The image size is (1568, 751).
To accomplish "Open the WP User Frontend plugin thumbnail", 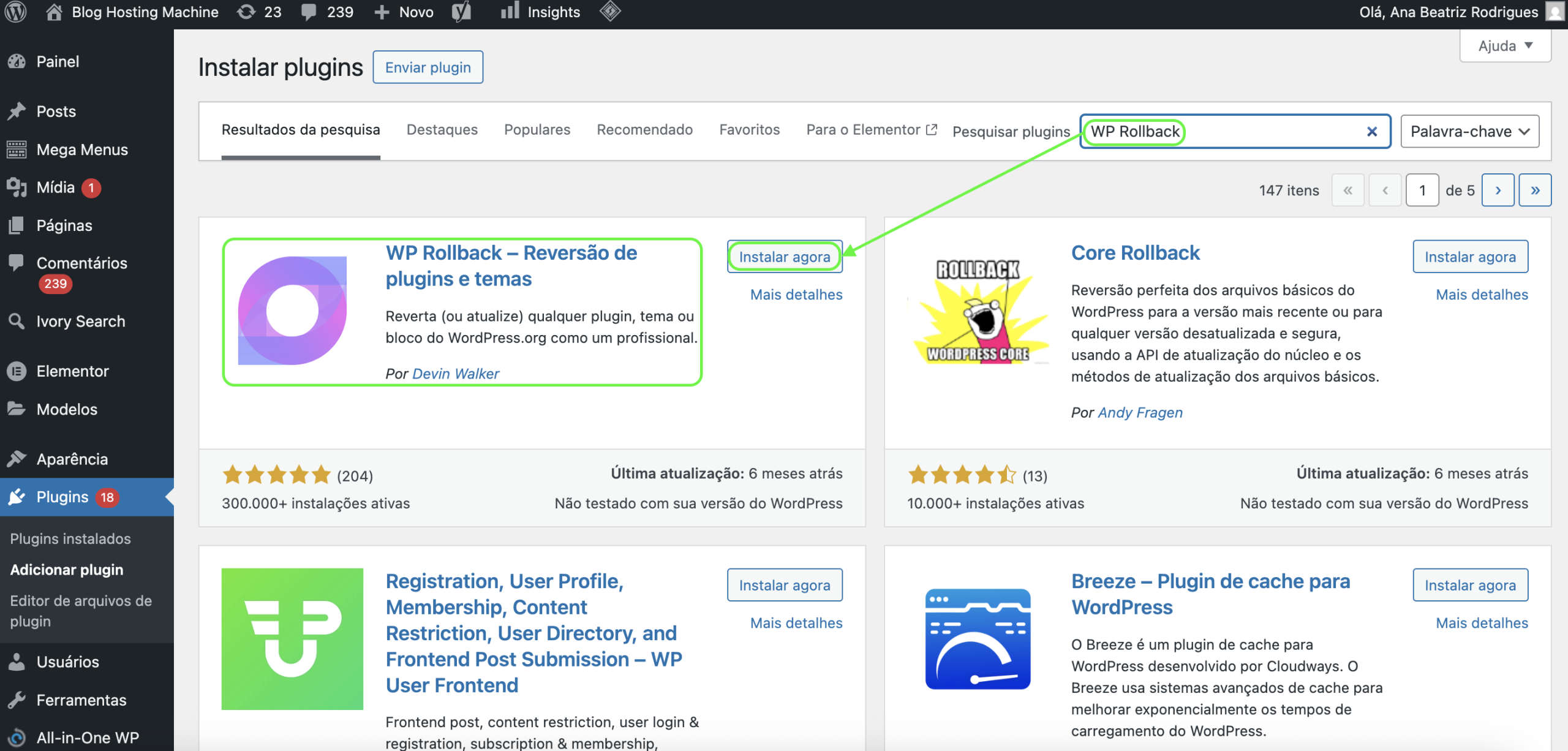I will pyautogui.click(x=292, y=639).
